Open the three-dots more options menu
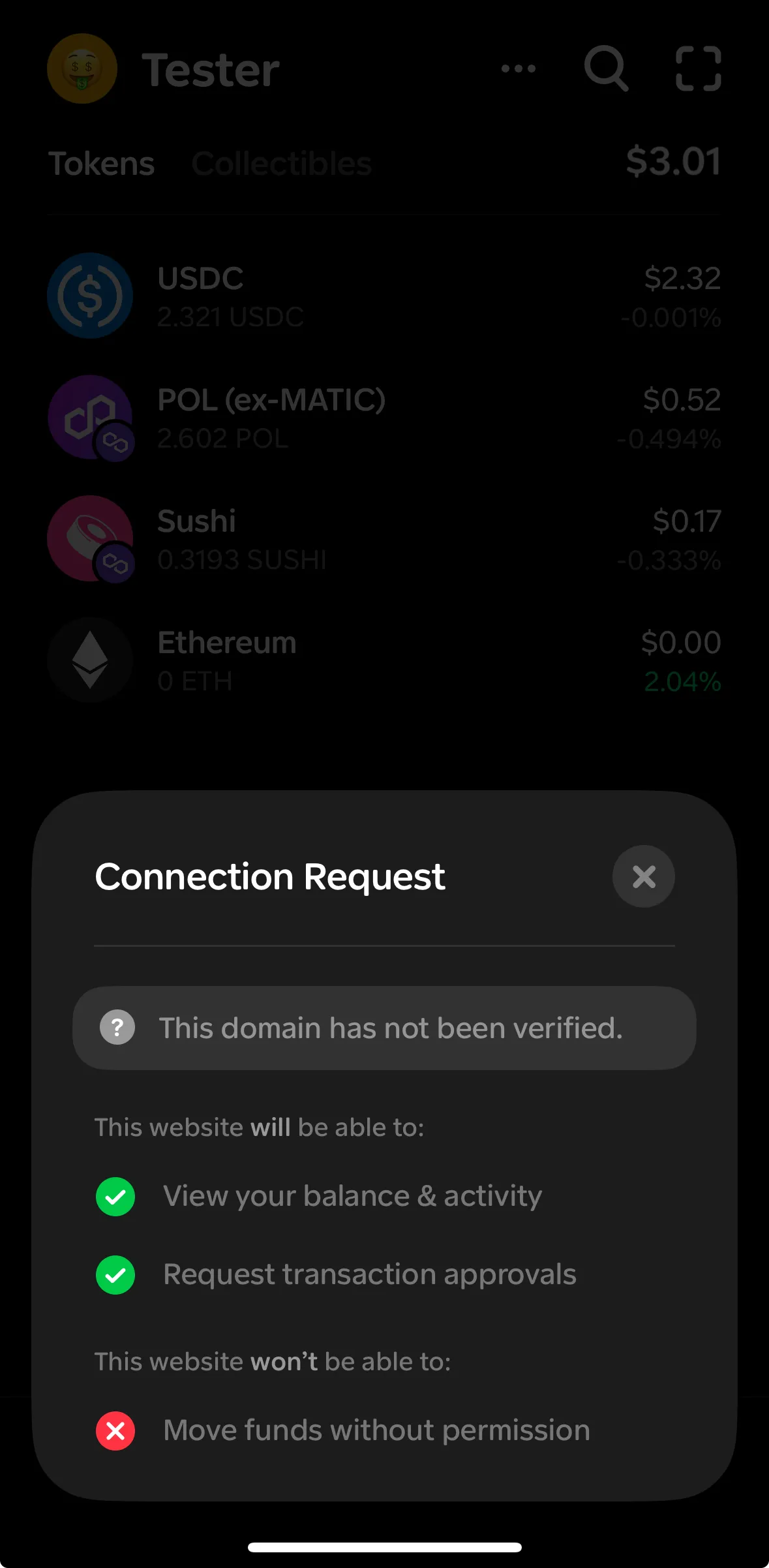Image resolution: width=769 pixels, height=1568 pixels. (x=519, y=69)
